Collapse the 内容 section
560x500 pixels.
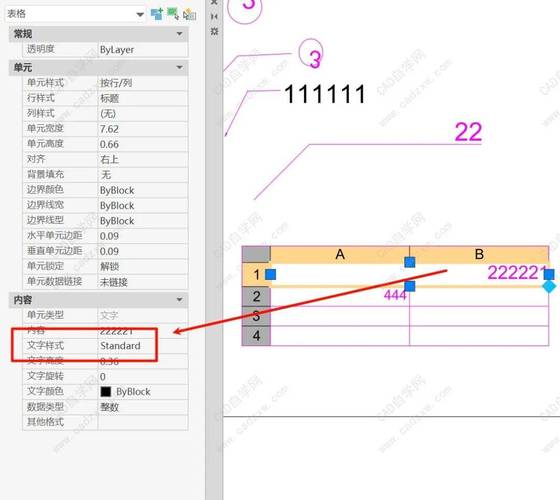(179, 300)
